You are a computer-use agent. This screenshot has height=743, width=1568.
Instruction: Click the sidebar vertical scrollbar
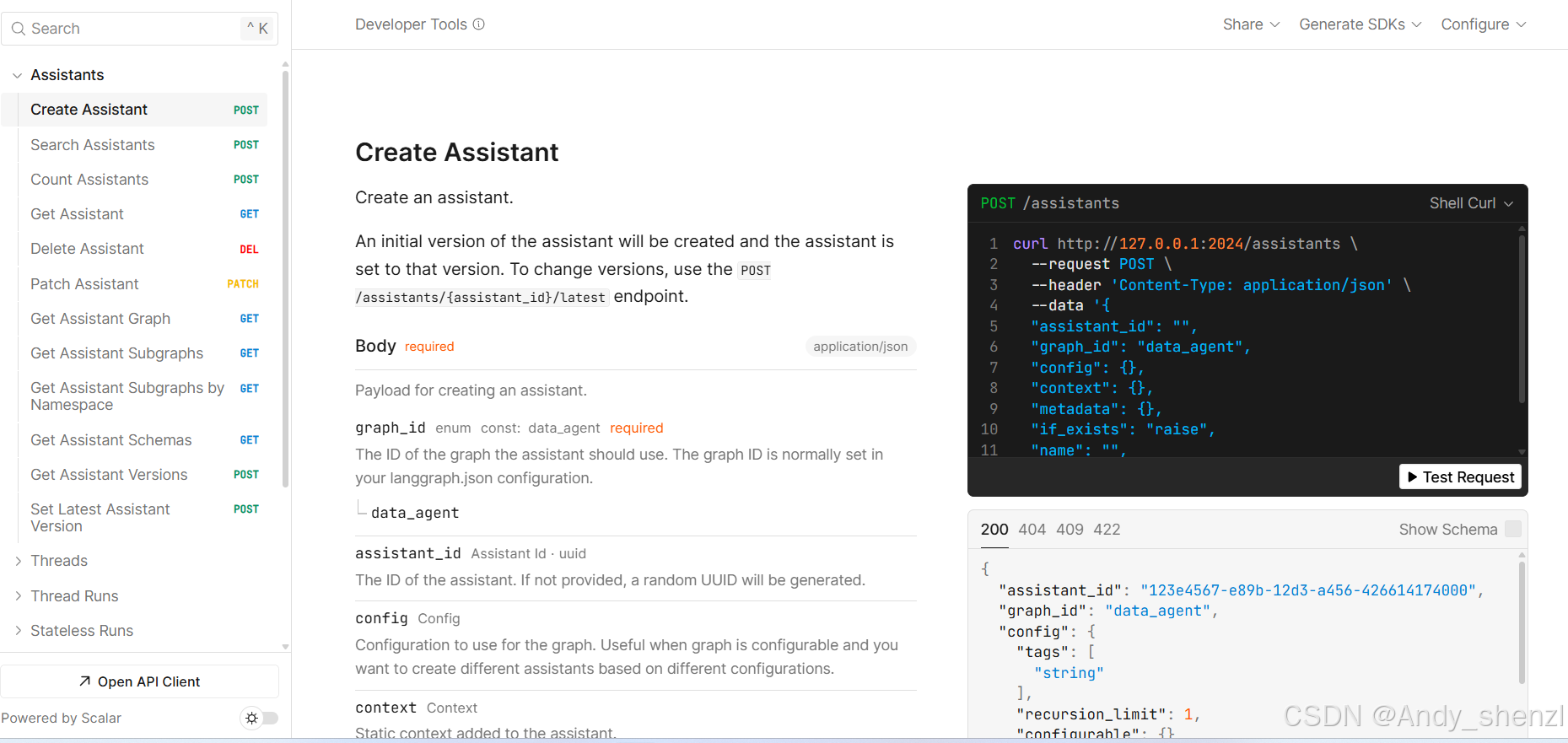coord(285,278)
